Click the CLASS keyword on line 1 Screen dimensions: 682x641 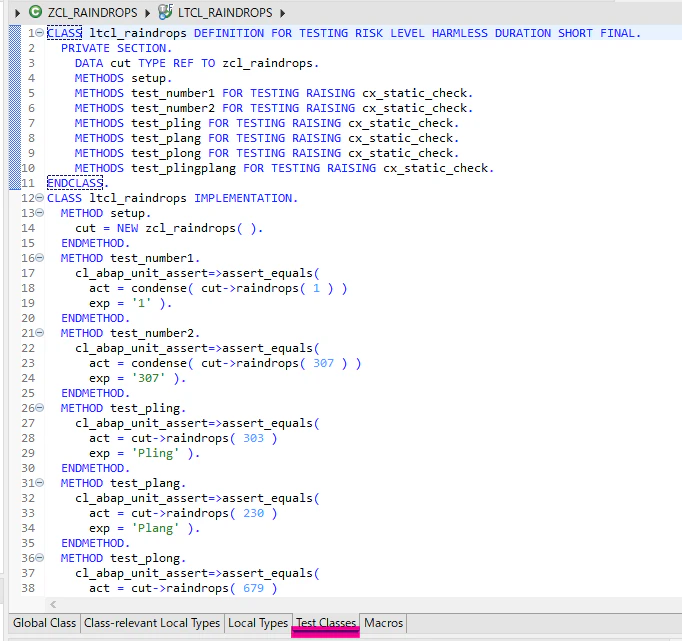click(x=64, y=33)
